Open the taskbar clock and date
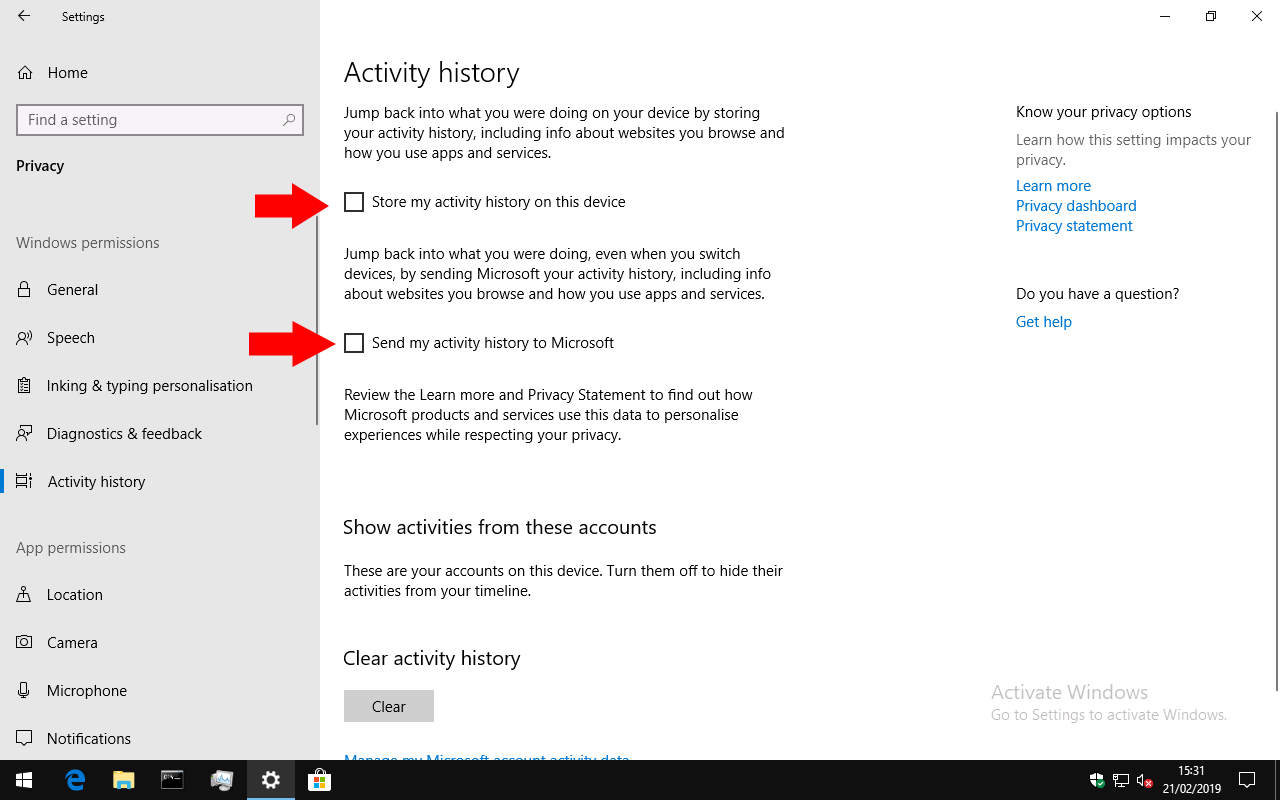The image size is (1280, 800). coord(1191,780)
